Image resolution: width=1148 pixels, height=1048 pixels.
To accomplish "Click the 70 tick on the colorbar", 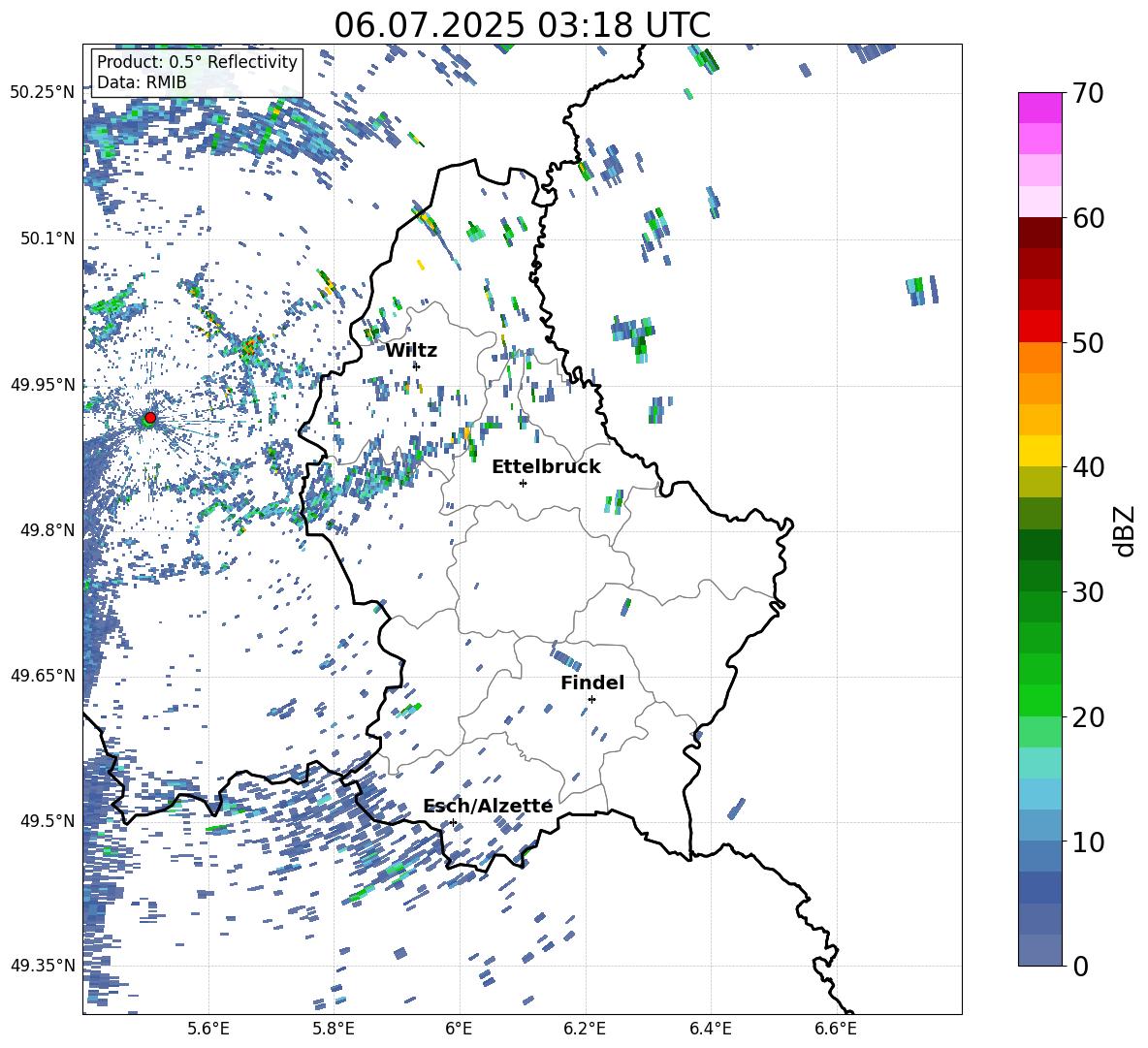I will click(x=1088, y=93).
